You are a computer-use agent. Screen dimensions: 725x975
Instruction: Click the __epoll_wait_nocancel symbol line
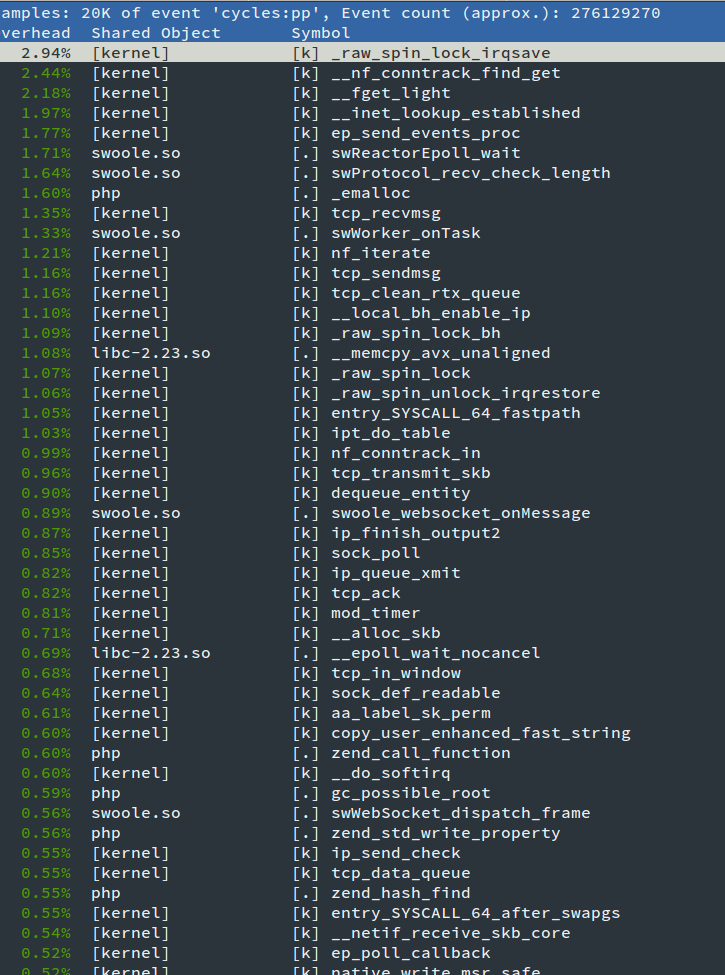click(x=435, y=653)
